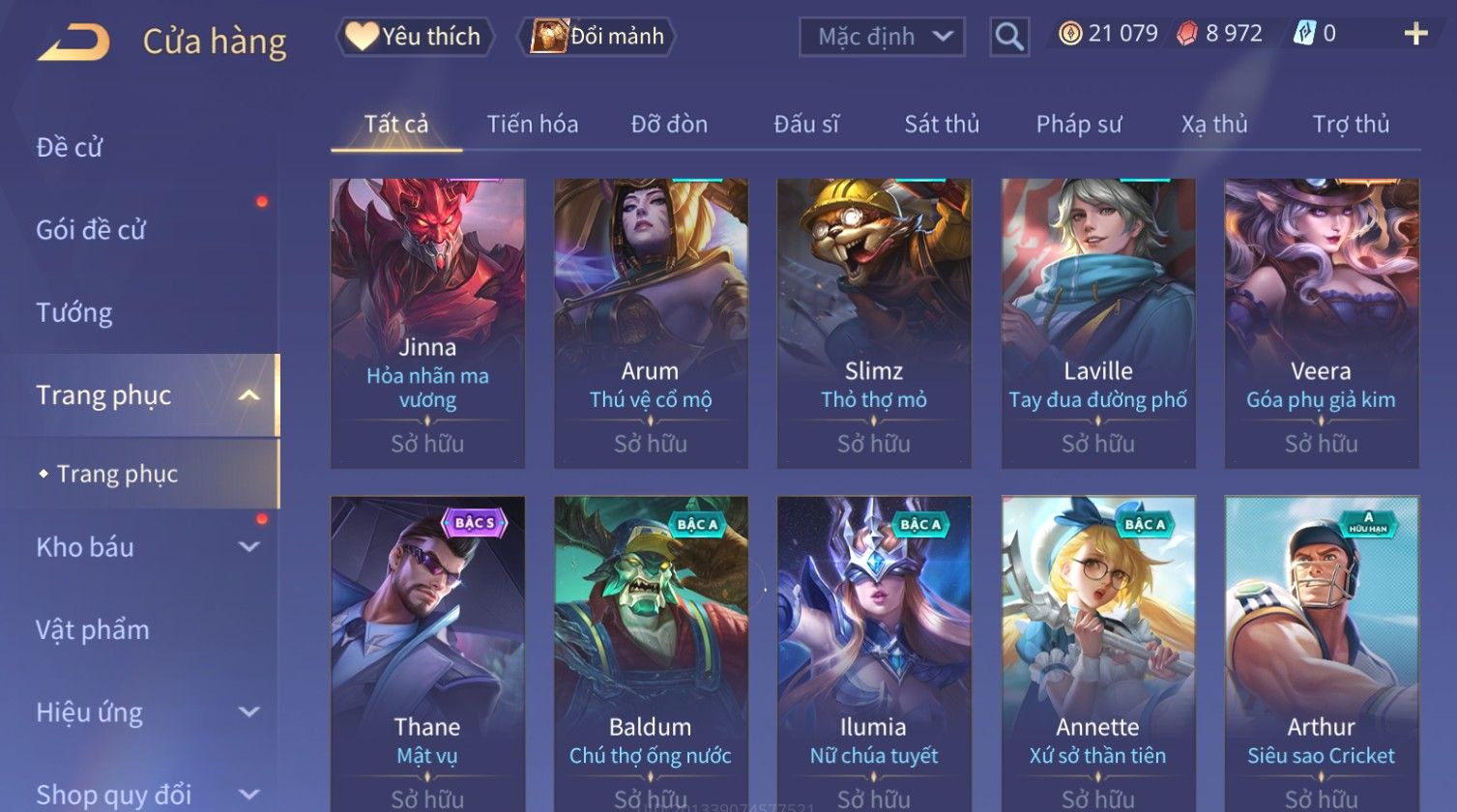Click the blue voucher currency icon
This screenshot has width=1457, height=812.
click(1304, 34)
